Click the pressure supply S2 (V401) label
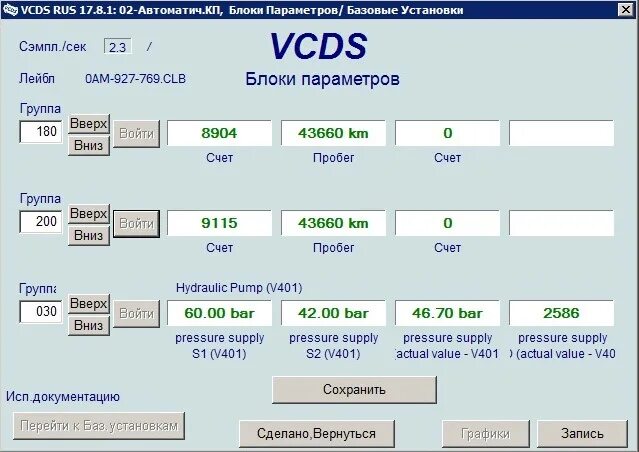 333,346
